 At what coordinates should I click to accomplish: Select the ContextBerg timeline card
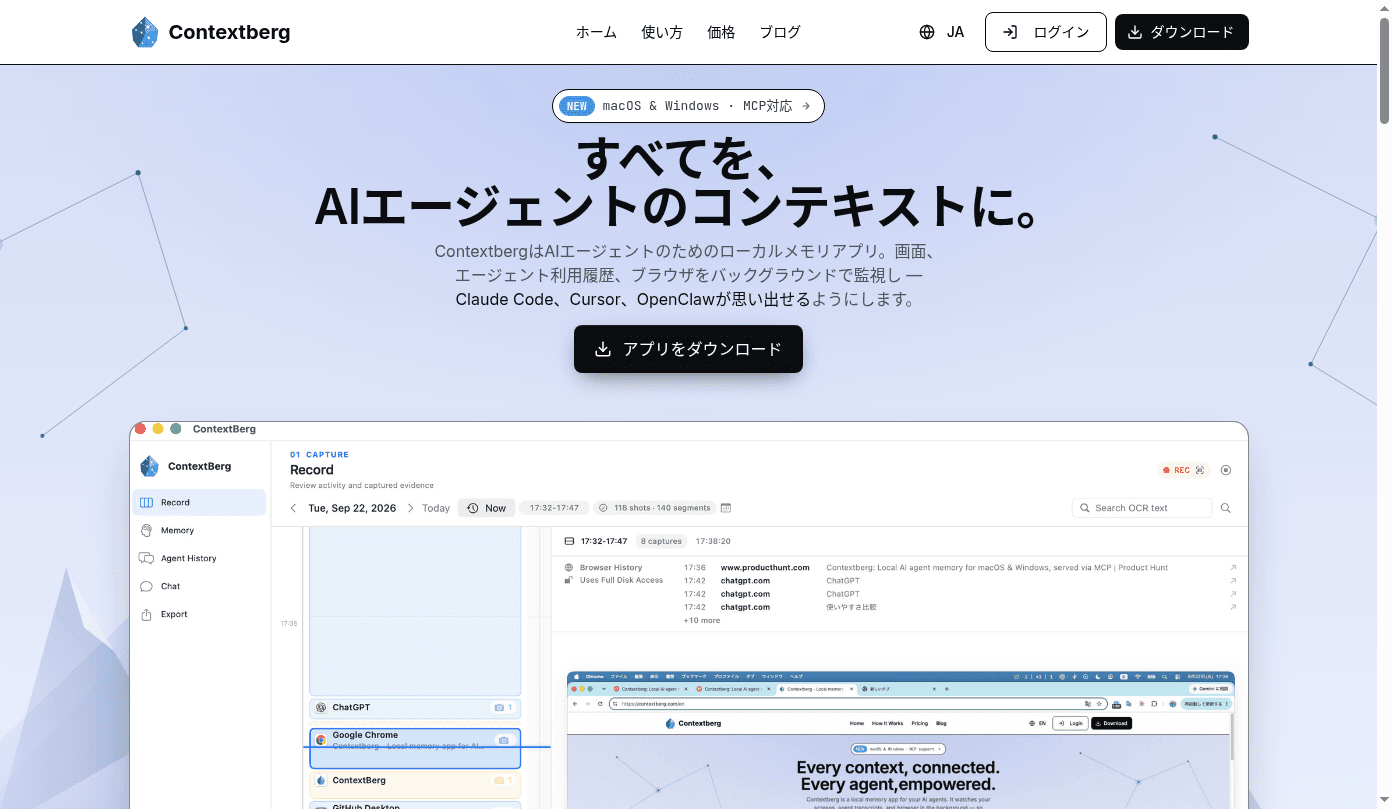[x=415, y=784]
